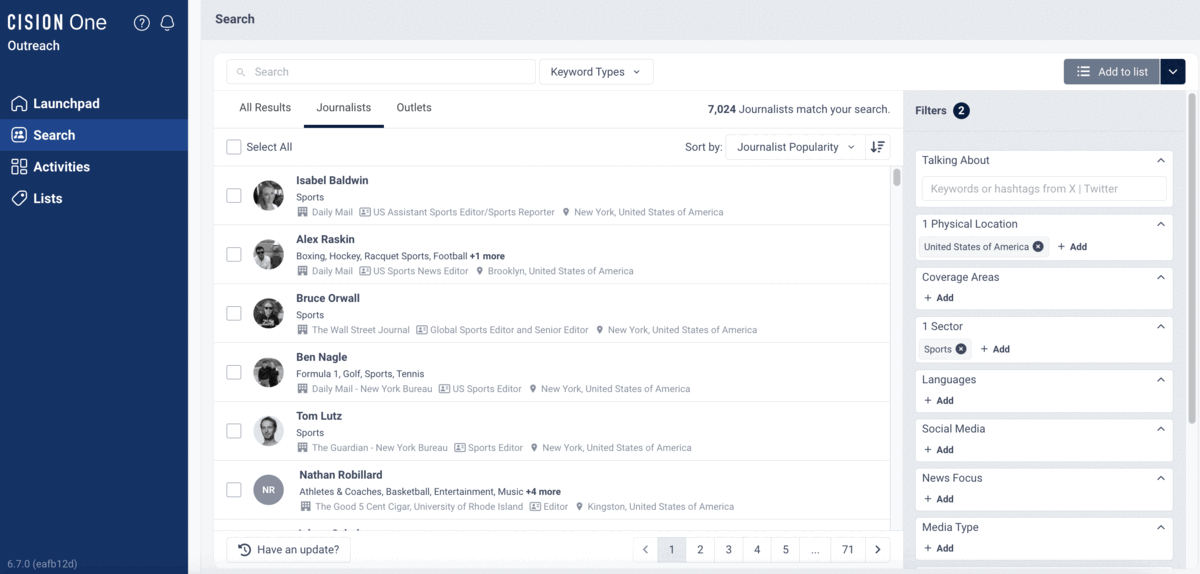1200x574 pixels.
Task: Add a Physical Location filter
Action: point(1072,247)
